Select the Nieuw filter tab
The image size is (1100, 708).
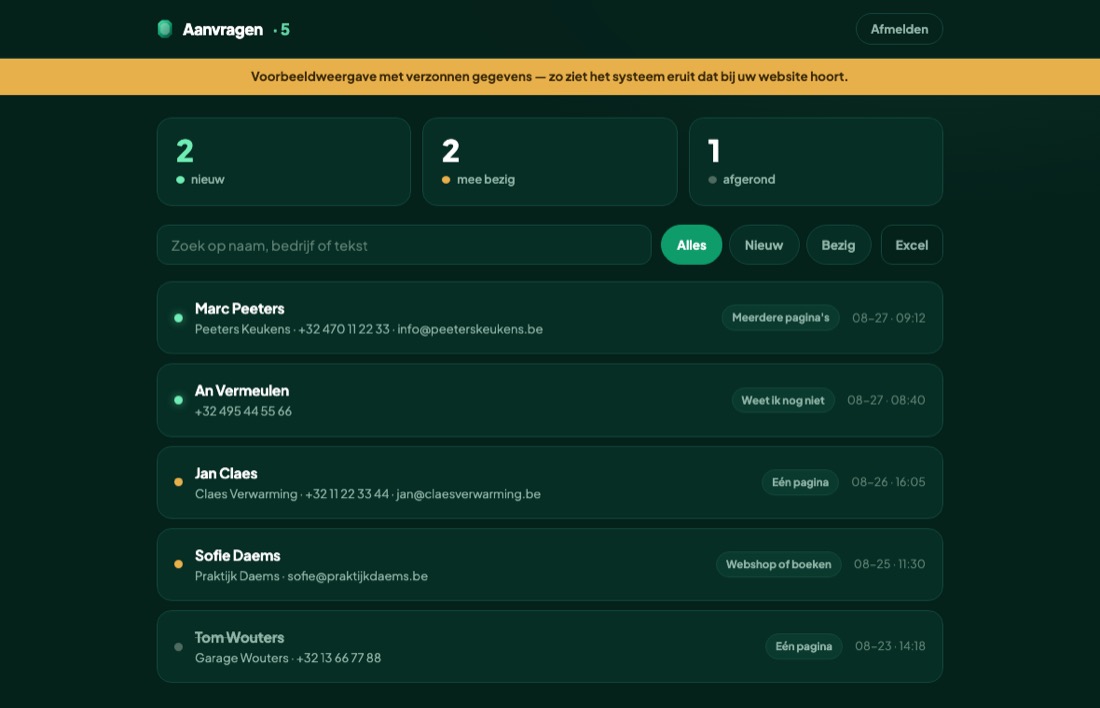(763, 245)
